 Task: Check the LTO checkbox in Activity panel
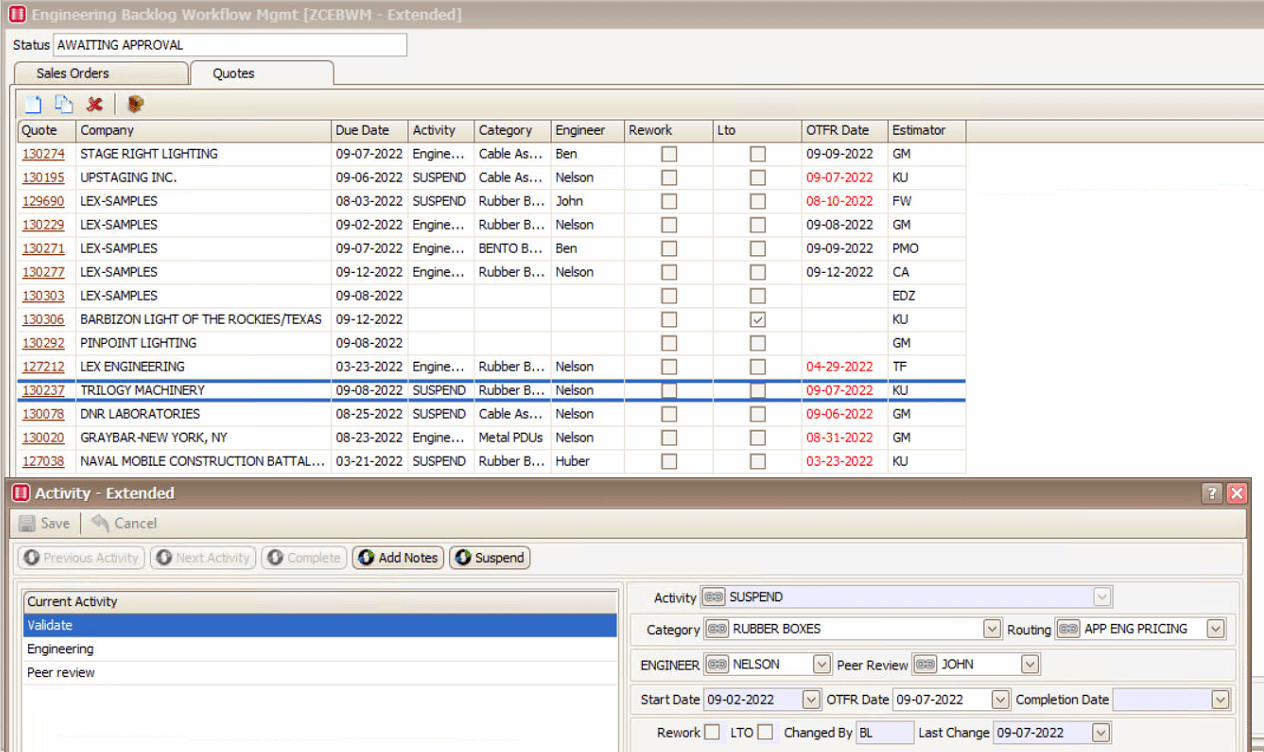pyautogui.click(x=767, y=731)
